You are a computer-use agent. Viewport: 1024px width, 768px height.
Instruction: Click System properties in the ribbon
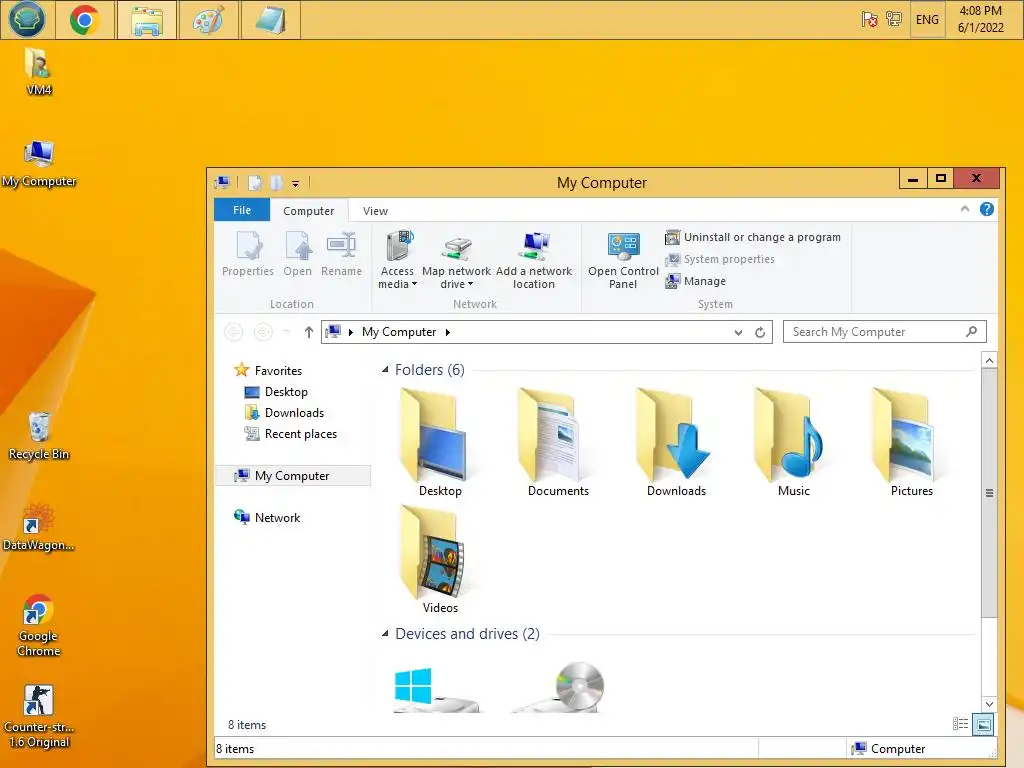[720, 259]
